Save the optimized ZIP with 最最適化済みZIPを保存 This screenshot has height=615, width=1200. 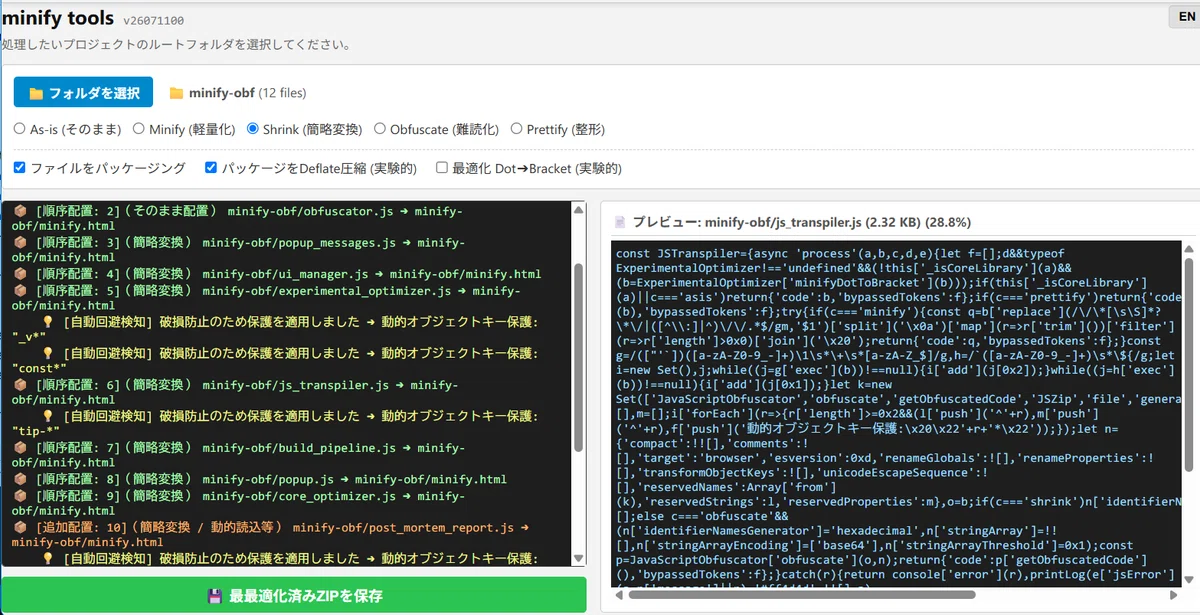(293, 595)
